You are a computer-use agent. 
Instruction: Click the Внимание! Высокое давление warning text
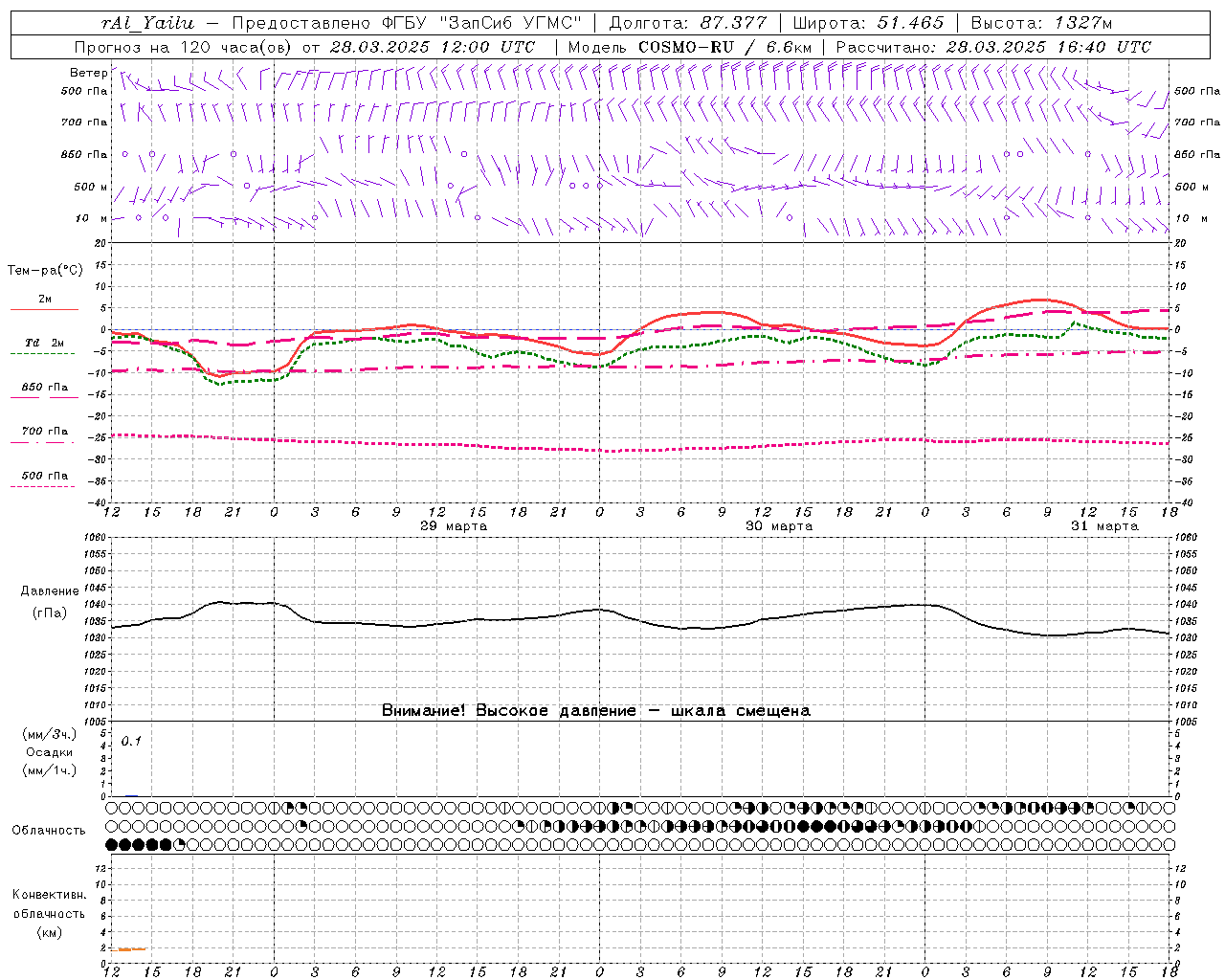(x=596, y=711)
